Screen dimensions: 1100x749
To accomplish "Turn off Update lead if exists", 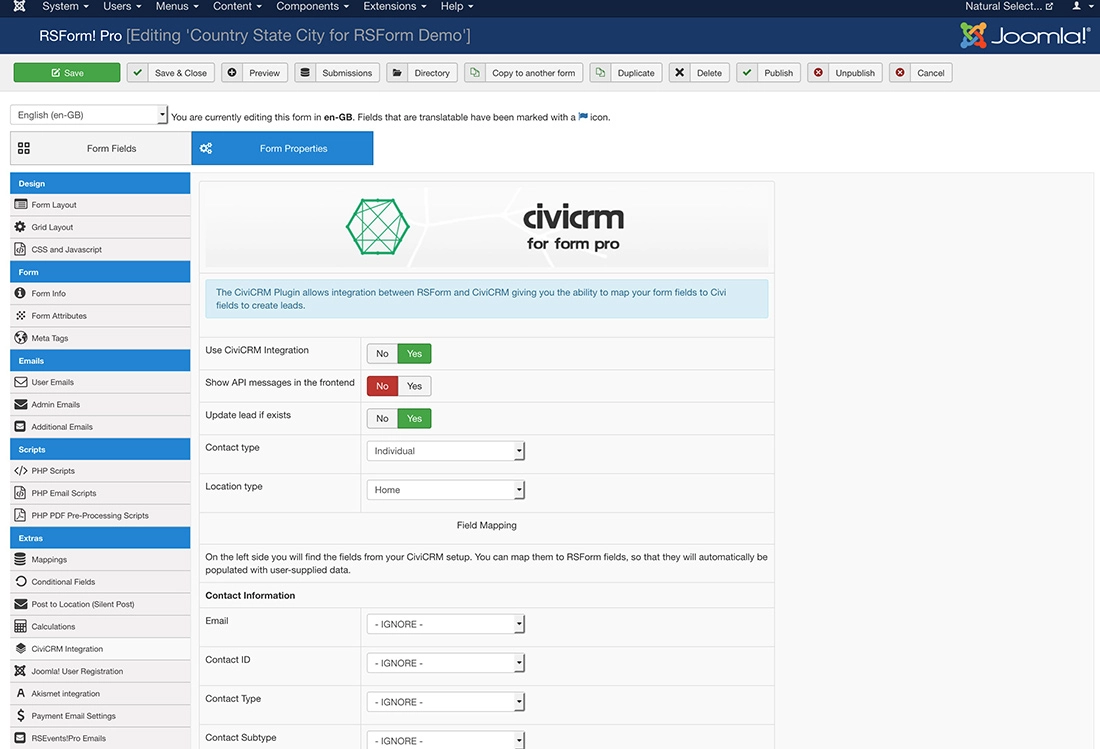I will 381,418.
